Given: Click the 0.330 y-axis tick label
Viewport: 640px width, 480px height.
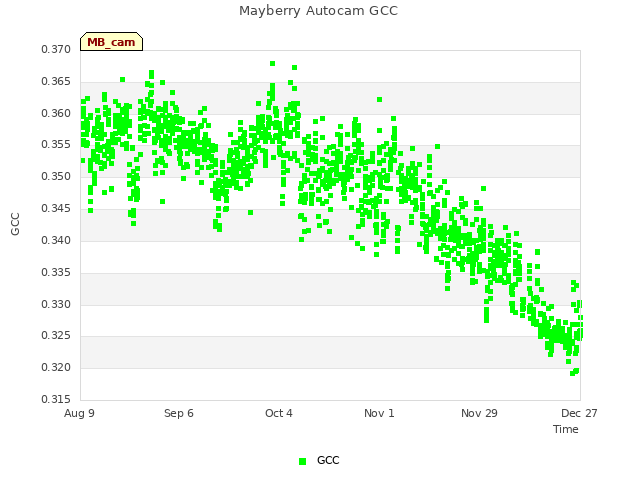Looking at the screenshot, I should [56, 304].
